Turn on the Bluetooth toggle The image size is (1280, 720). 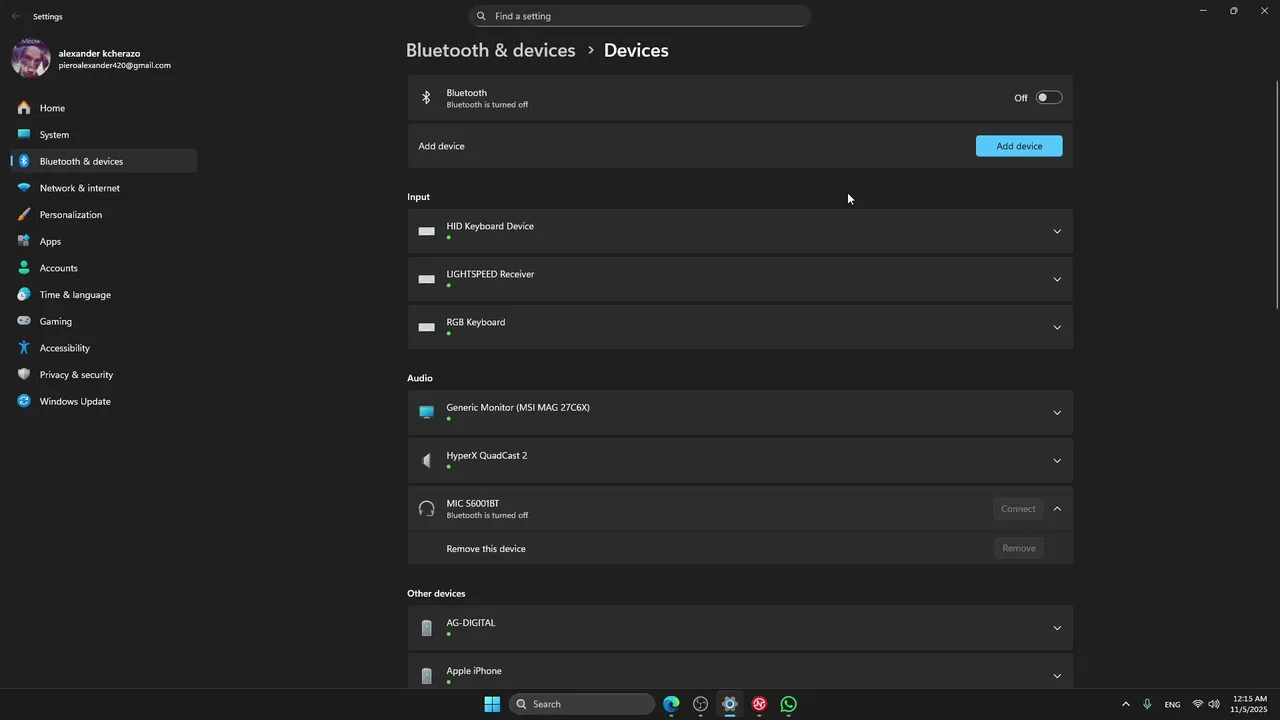click(x=1048, y=98)
